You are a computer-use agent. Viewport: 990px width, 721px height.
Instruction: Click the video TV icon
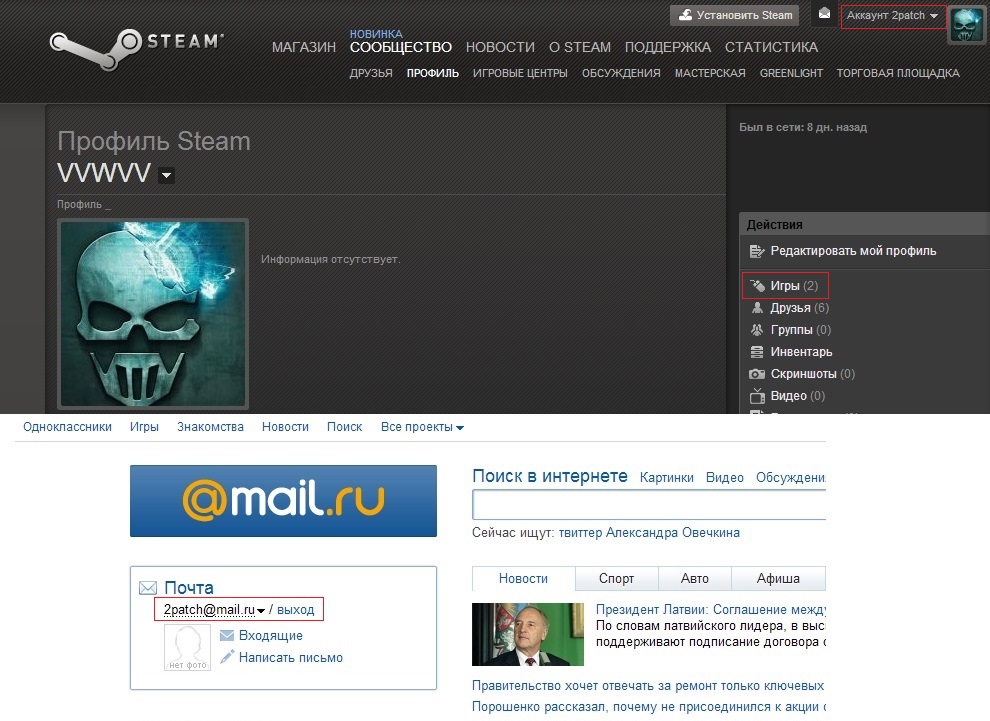757,396
